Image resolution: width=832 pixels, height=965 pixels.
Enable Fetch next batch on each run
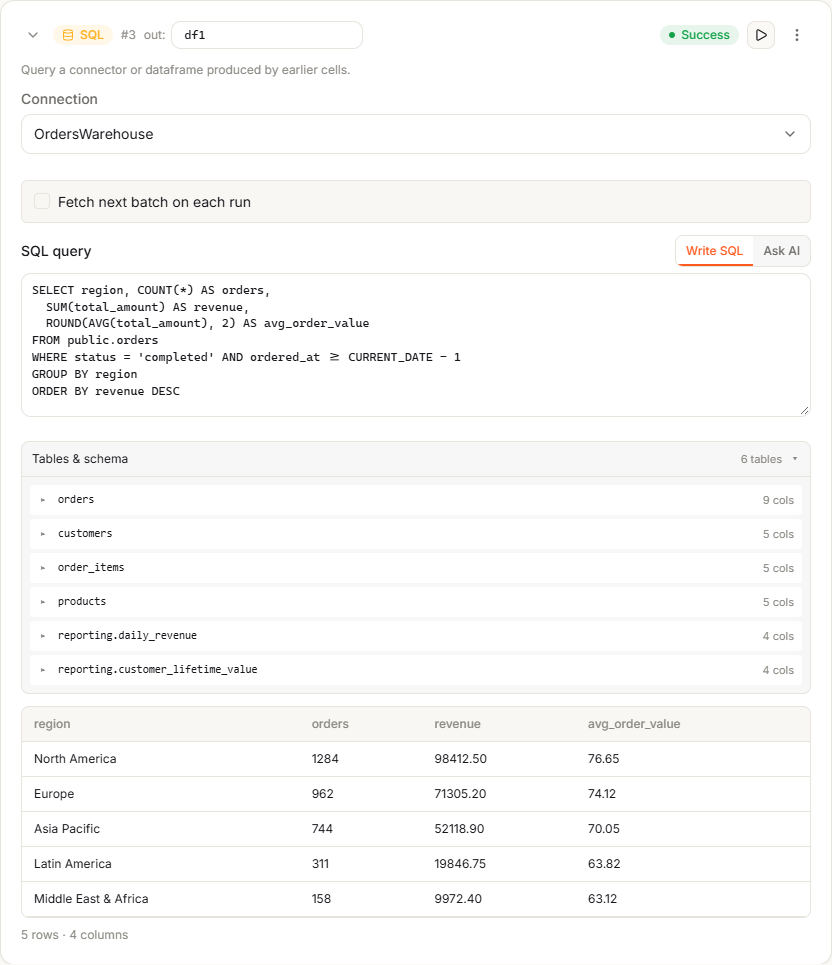click(42, 201)
